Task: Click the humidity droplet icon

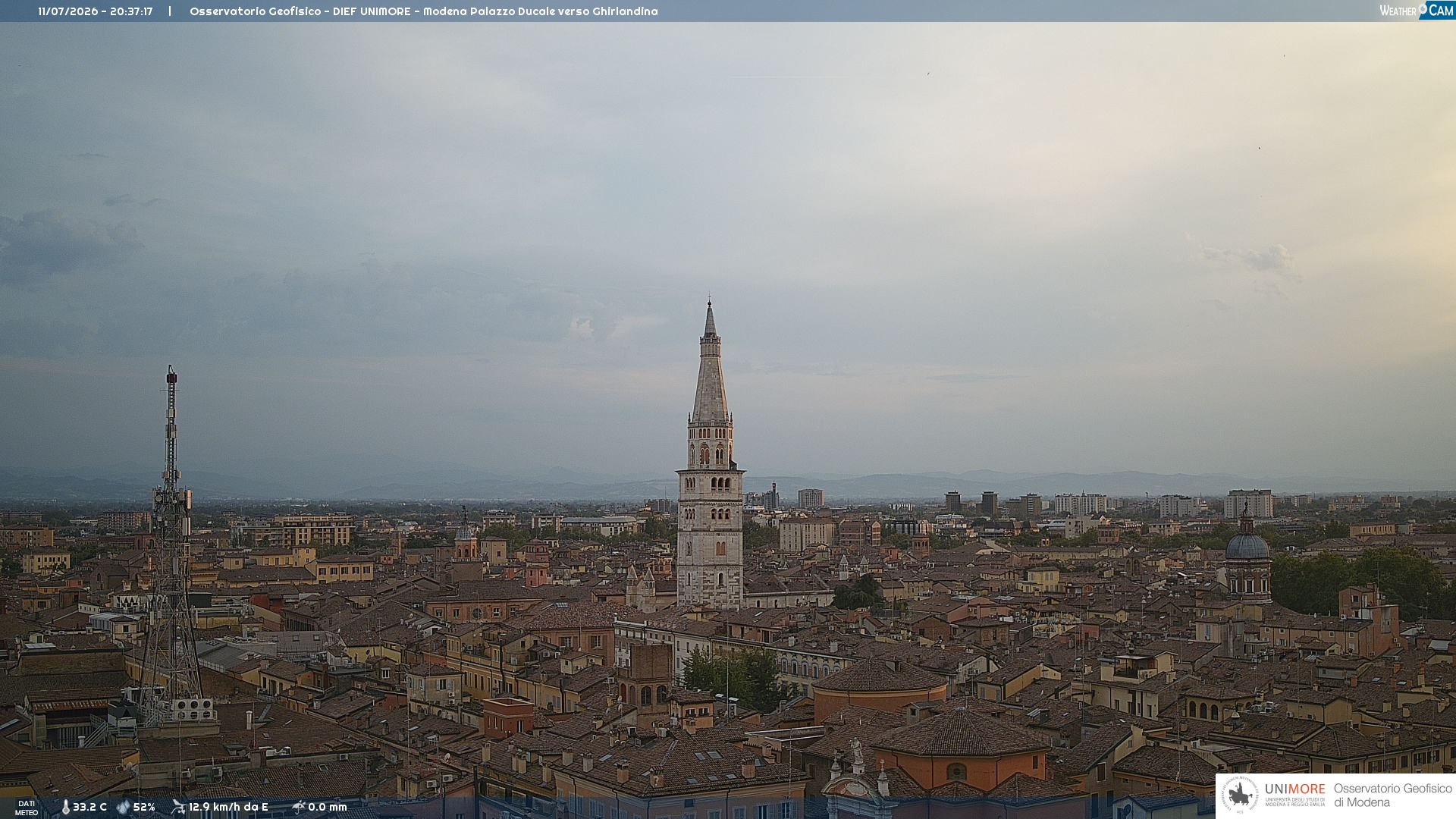Action: [123, 807]
